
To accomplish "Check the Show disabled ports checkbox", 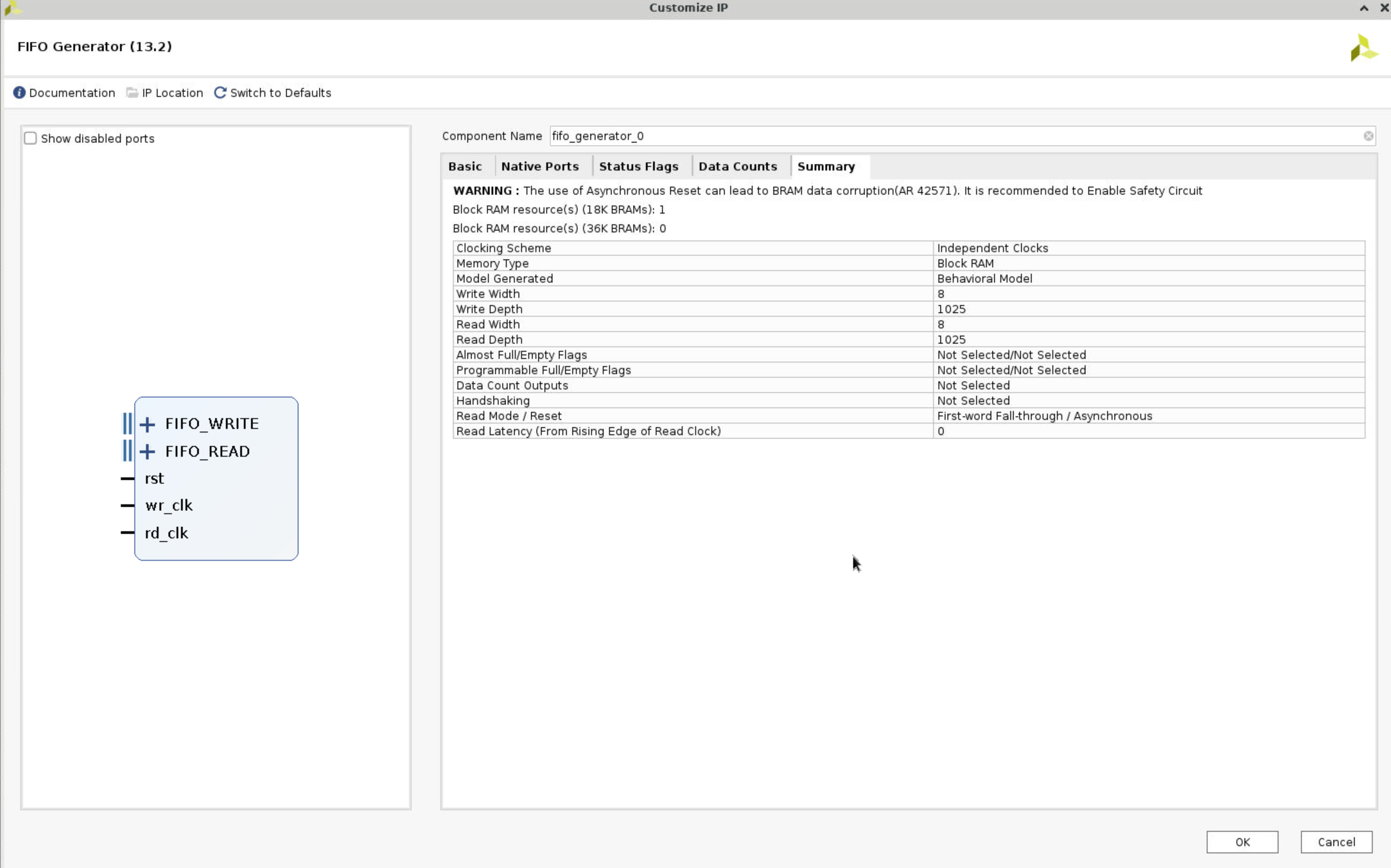I will [30, 138].
